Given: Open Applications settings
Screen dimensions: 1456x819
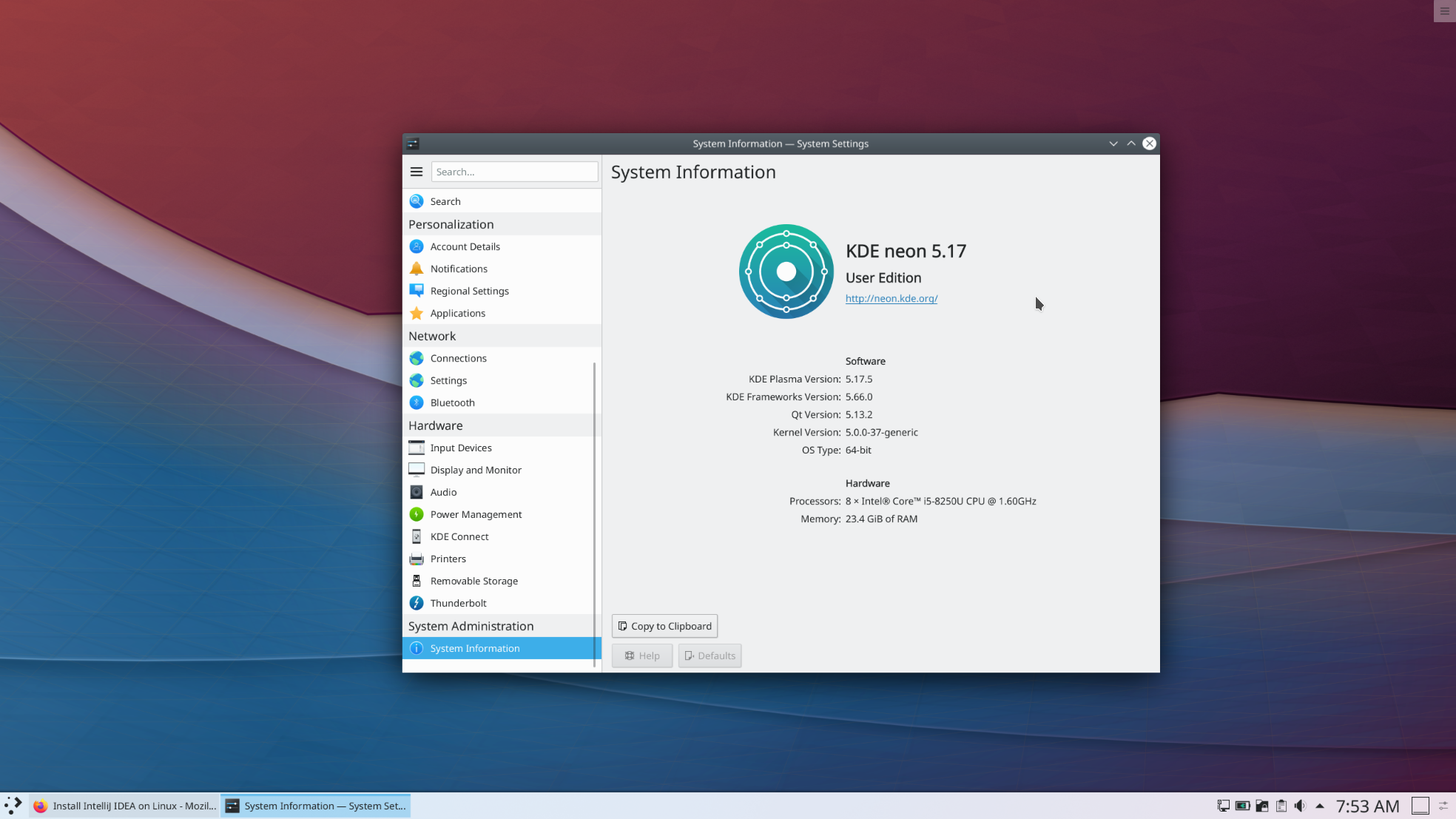Looking at the screenshot, I should pyautogui.click(x=502, y=313).
